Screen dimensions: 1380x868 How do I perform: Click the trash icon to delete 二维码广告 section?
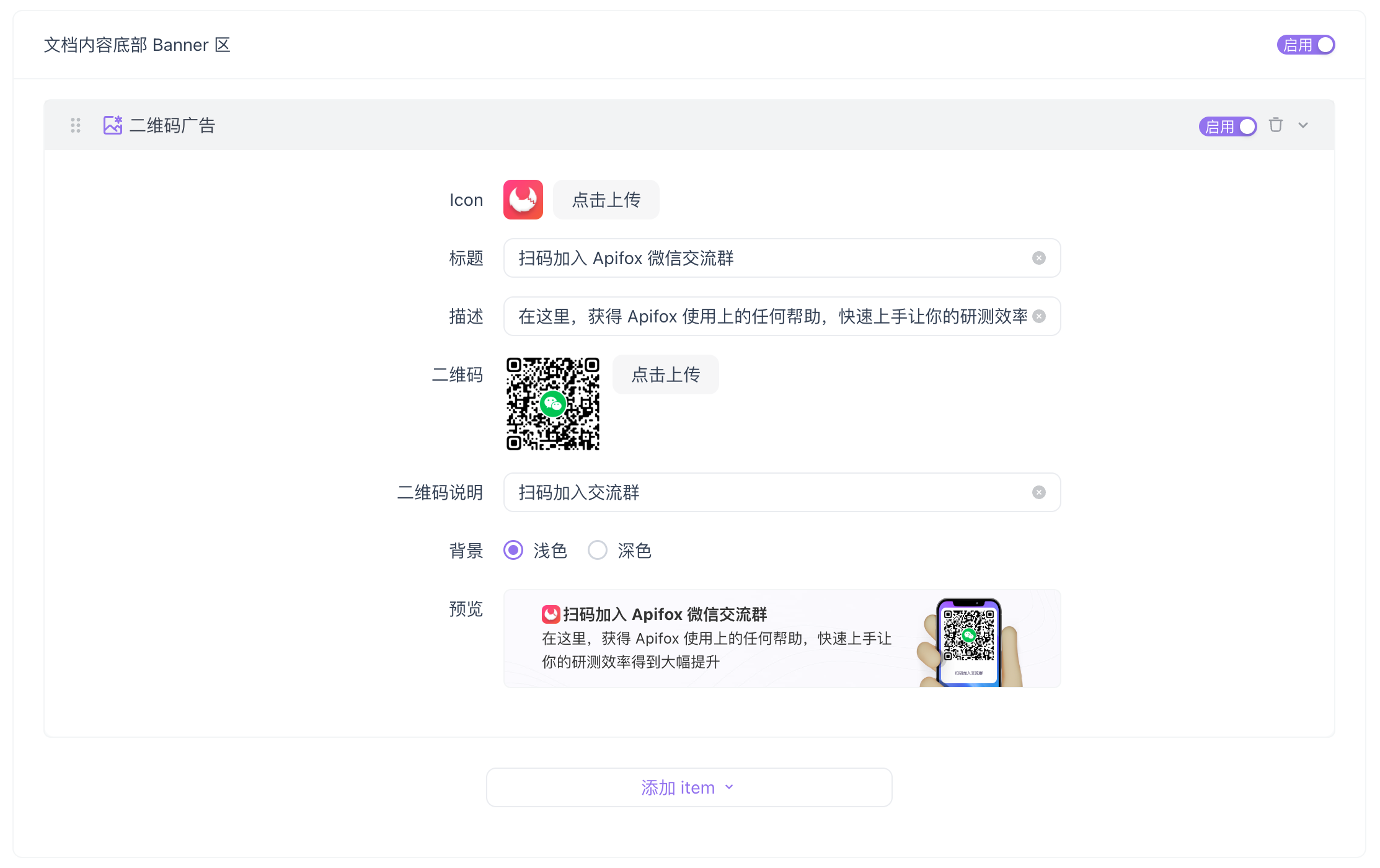point(1276,125)
